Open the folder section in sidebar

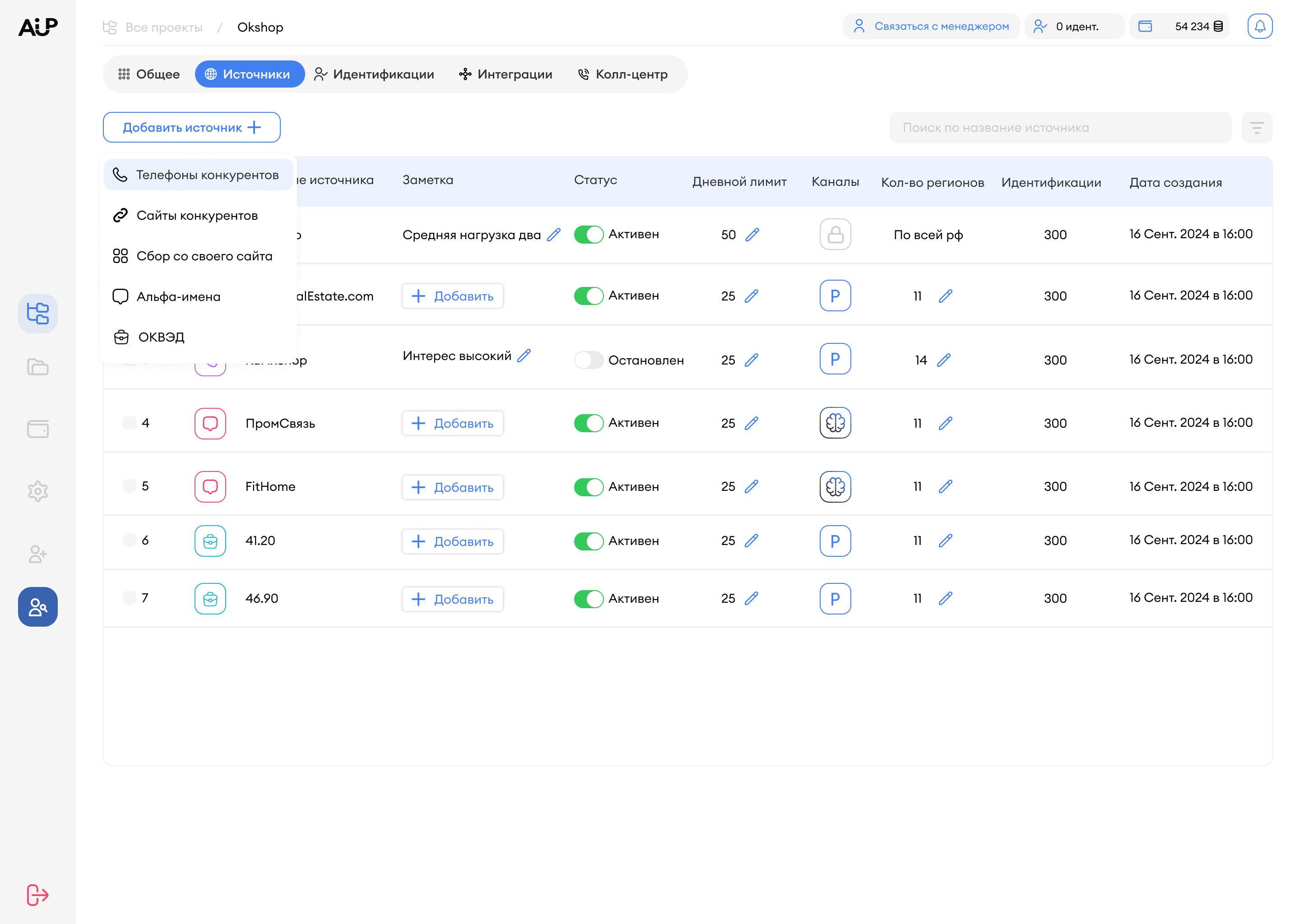coord(37,367)
